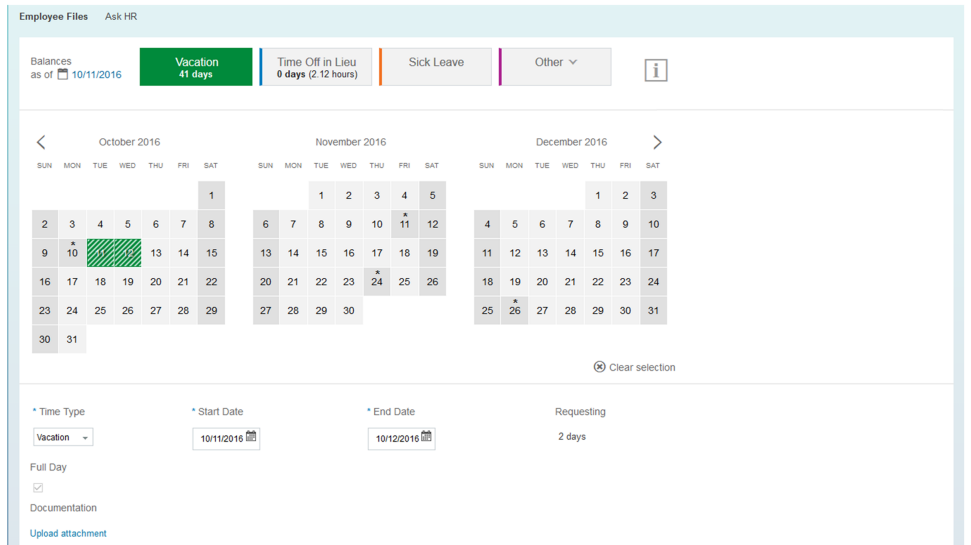Click into the End Date field

tap(401, 438)
